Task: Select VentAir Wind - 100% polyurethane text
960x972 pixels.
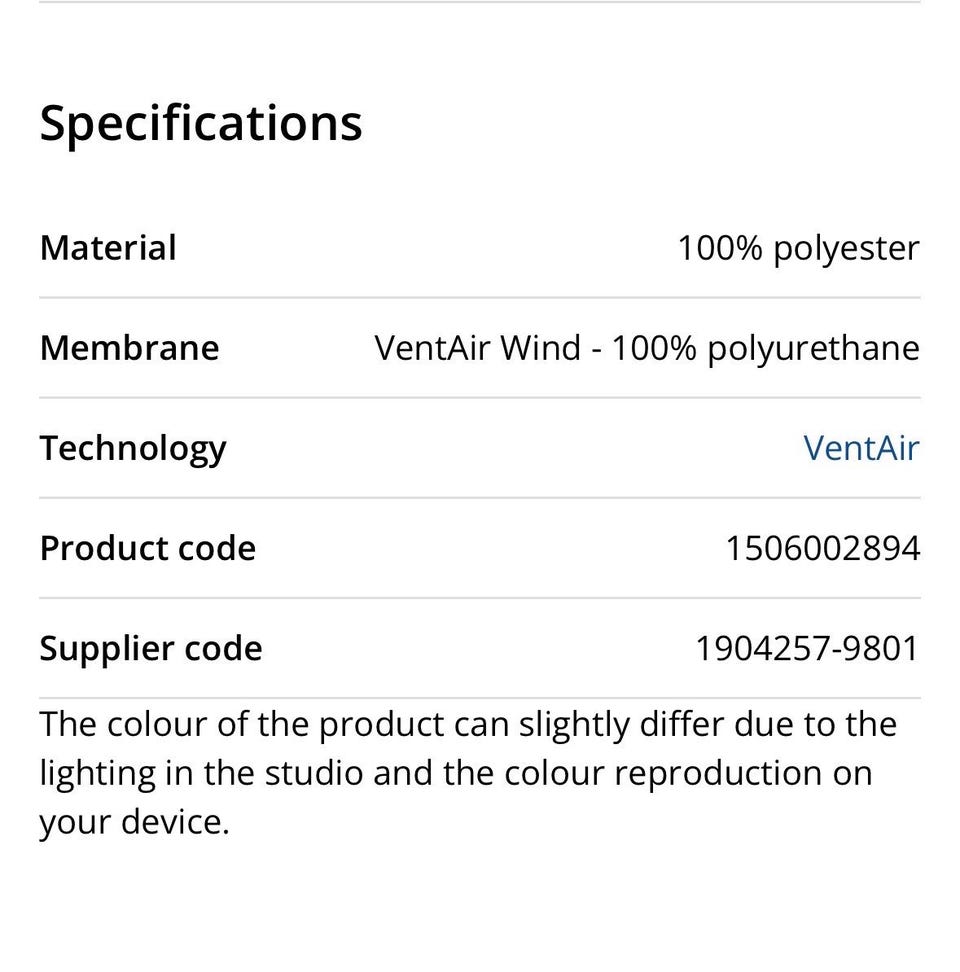Action: (647, 349)
